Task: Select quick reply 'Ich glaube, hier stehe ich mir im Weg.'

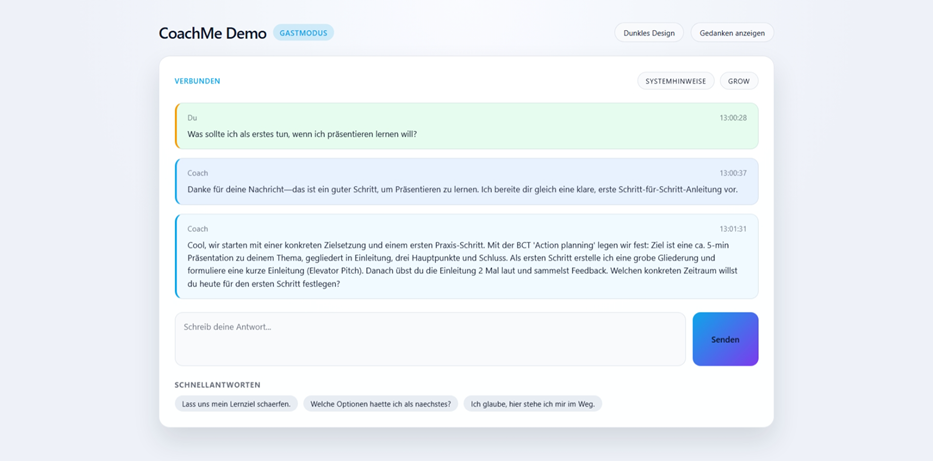Action: tap(532, 404)
